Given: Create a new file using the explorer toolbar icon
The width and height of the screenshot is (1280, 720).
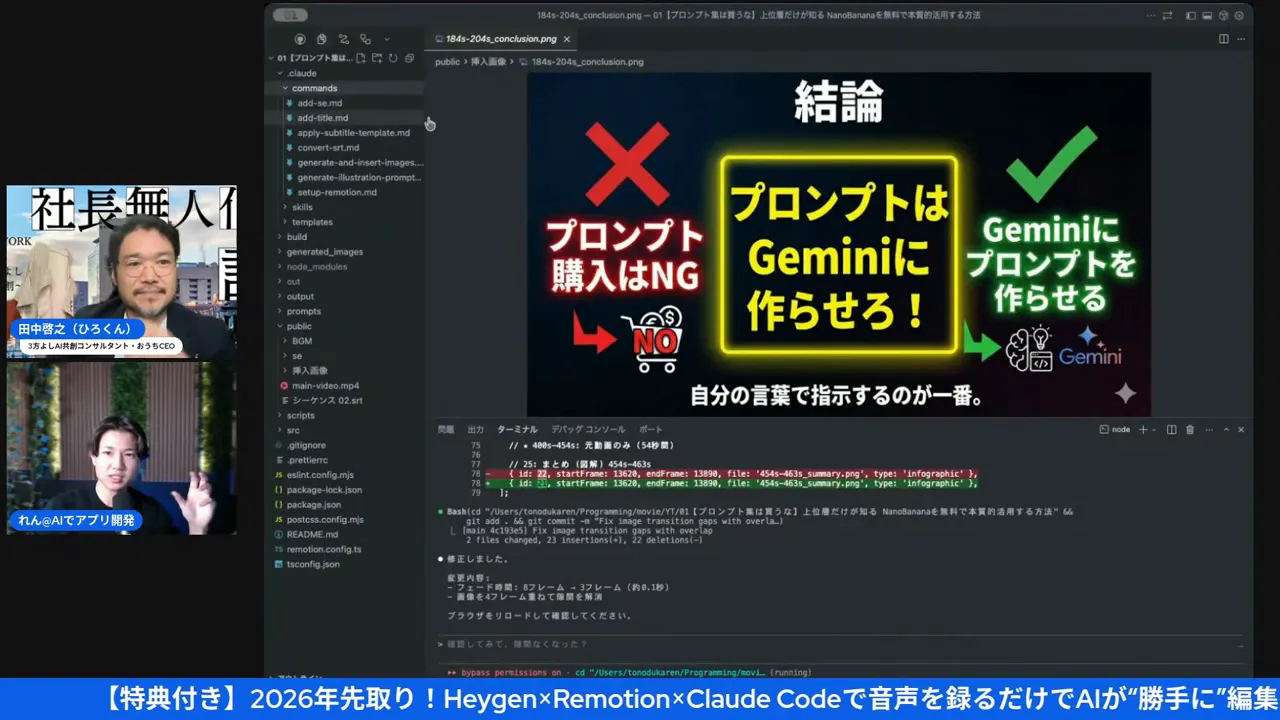Looking at the screenshot, I should tap(361, 58).
